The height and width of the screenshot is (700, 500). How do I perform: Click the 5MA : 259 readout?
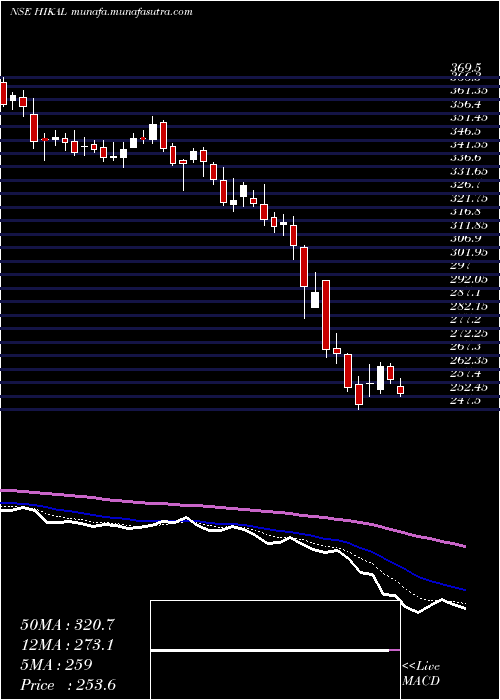tap(56, 665)
